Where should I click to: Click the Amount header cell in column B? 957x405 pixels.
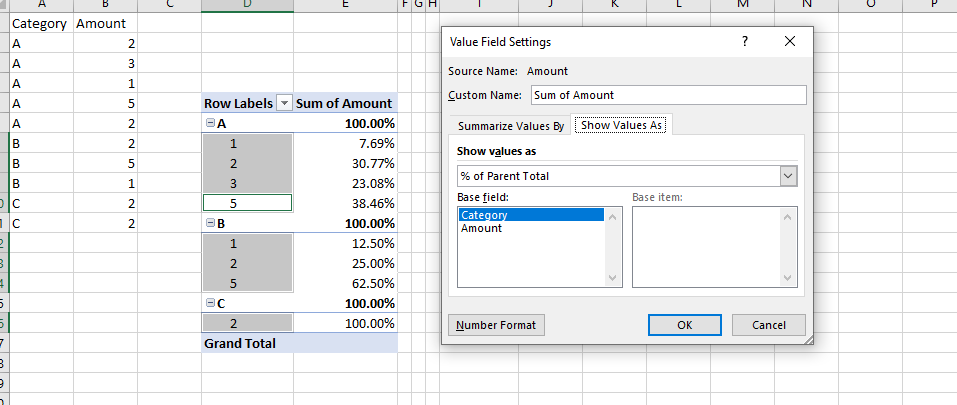(x=105, y=24)
